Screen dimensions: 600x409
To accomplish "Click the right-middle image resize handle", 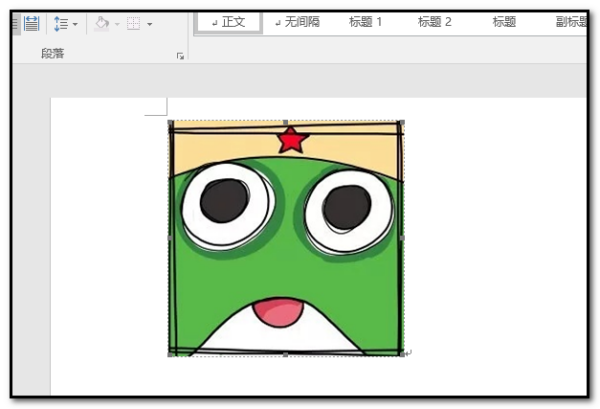I will point(402,238).
